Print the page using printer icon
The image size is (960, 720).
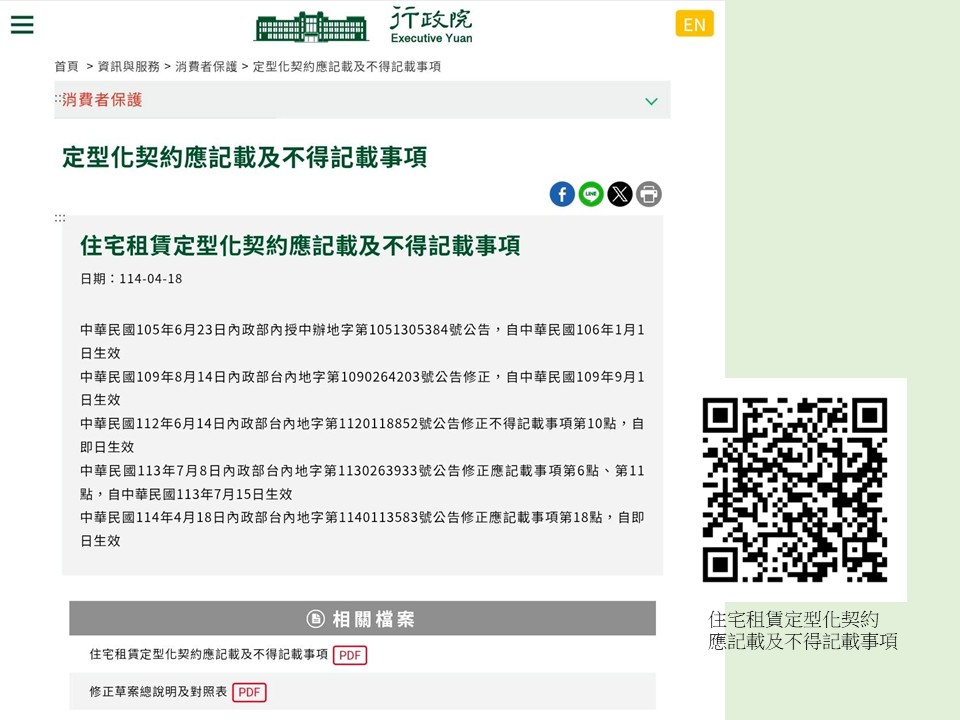point(648,194)
